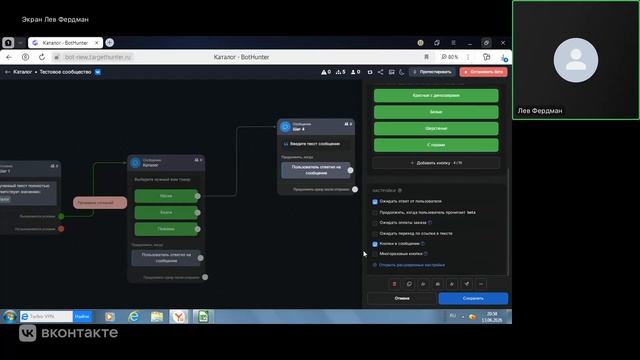640x360 pixels.
Task: Open the Excel icon on the taskbar
Action: point(203,316)
